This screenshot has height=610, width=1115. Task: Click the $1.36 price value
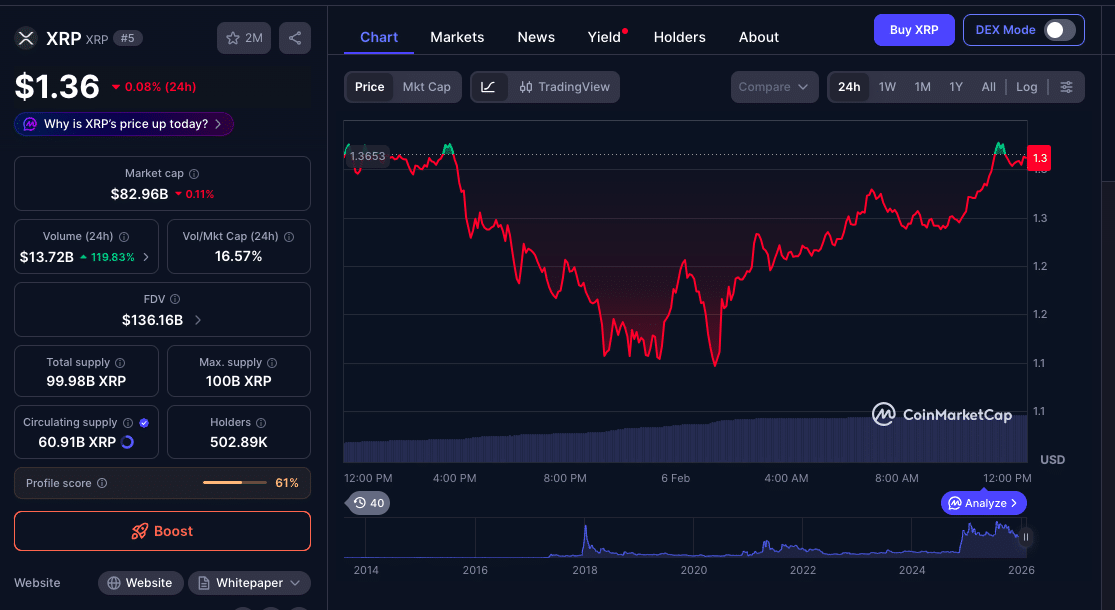pyautogui.click(x=57, y=87)
